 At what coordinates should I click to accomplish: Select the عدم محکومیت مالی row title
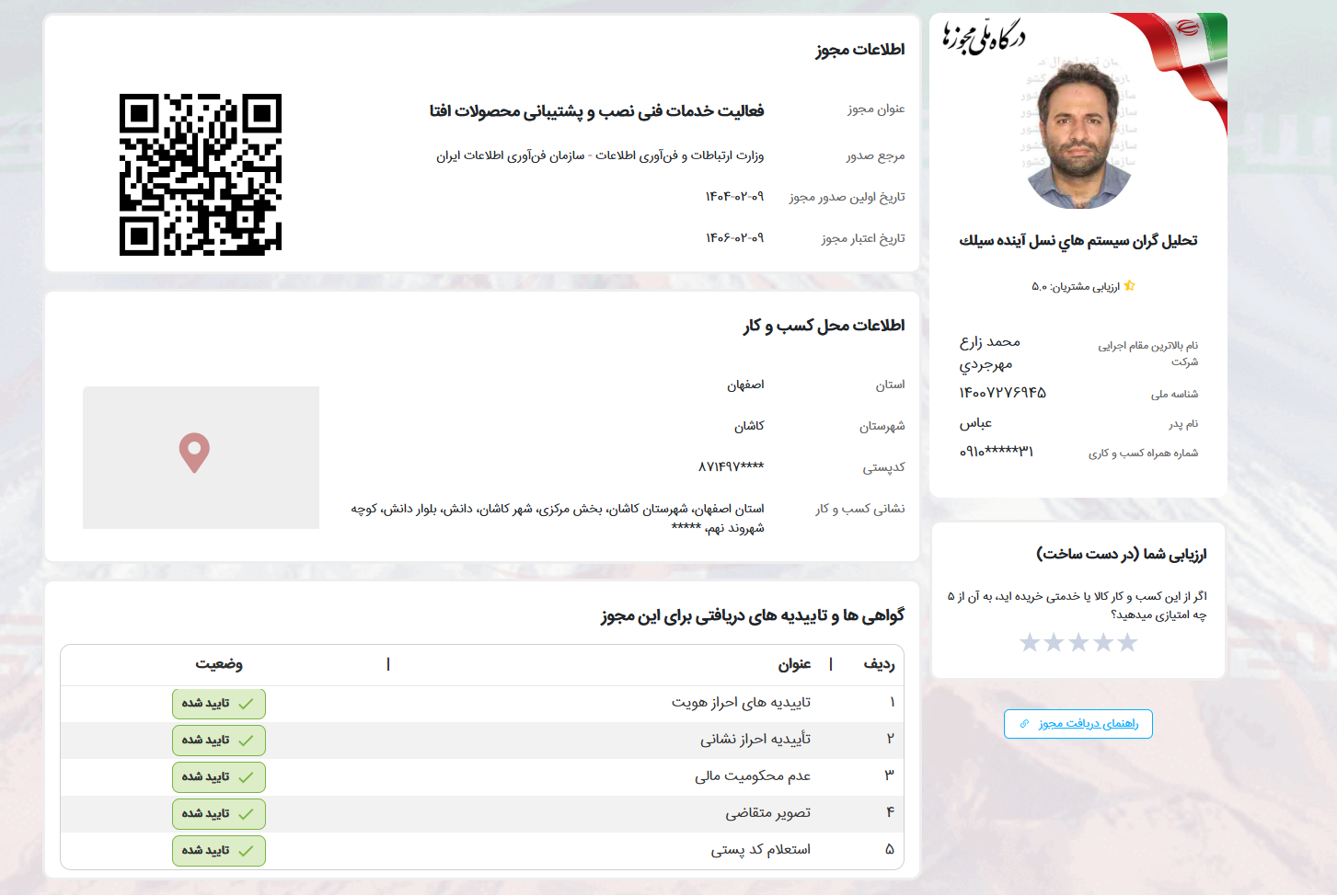pyautogui.click(x=753, y=776)
